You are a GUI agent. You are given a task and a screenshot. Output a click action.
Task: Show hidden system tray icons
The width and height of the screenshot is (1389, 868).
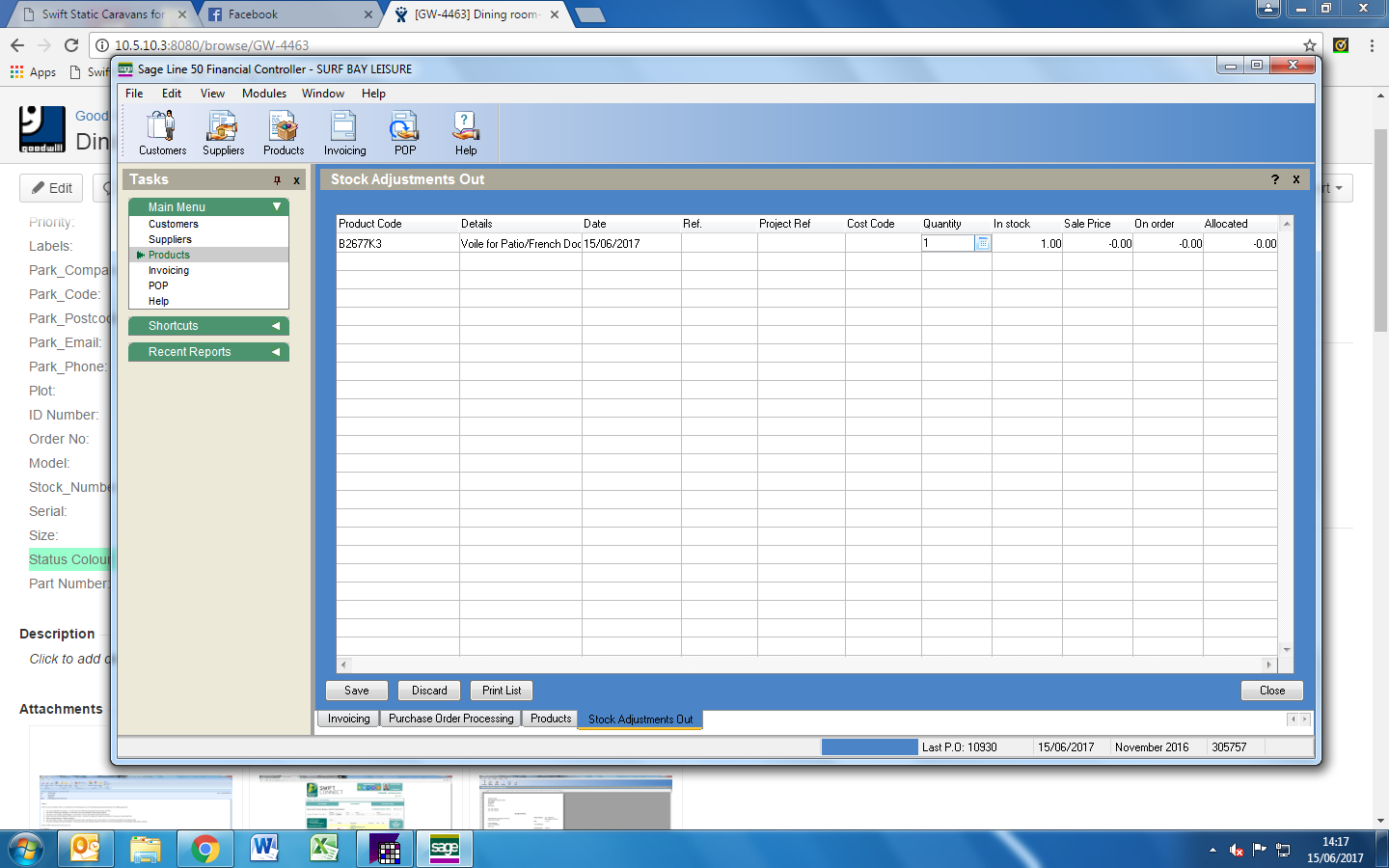pyautogui.click(x=1212, y=850)
